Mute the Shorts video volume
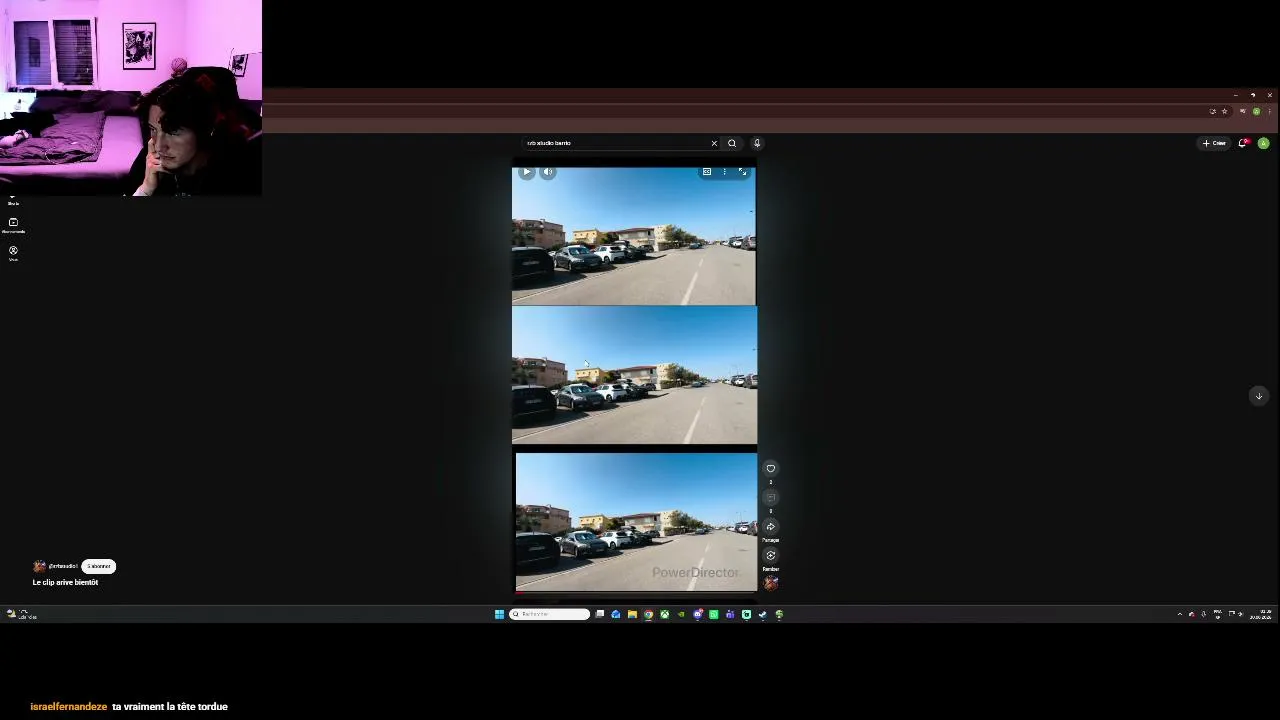The image size is (1280, 720). [548, 172]
